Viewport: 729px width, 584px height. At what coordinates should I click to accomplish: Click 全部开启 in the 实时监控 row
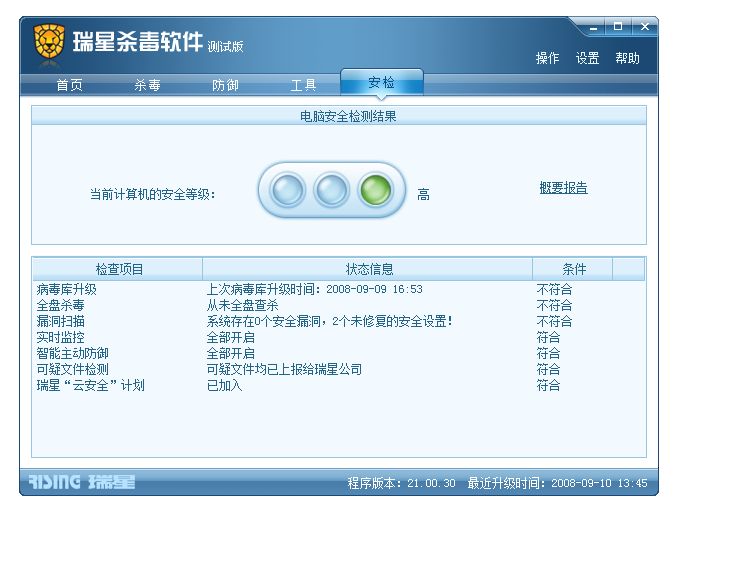230,338
